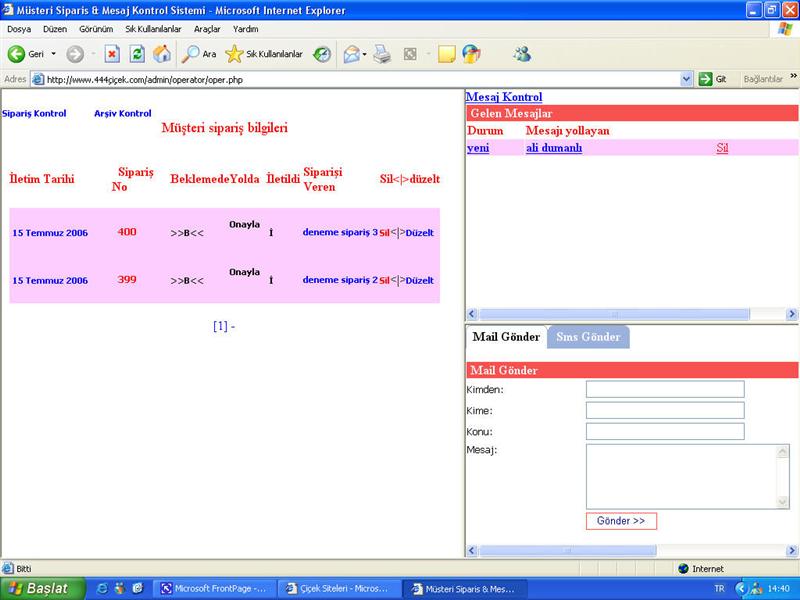The width and height of the screenshot is (800, 600).
Task: Switch to the Sms Gönder tab
Action: point(588,337)
